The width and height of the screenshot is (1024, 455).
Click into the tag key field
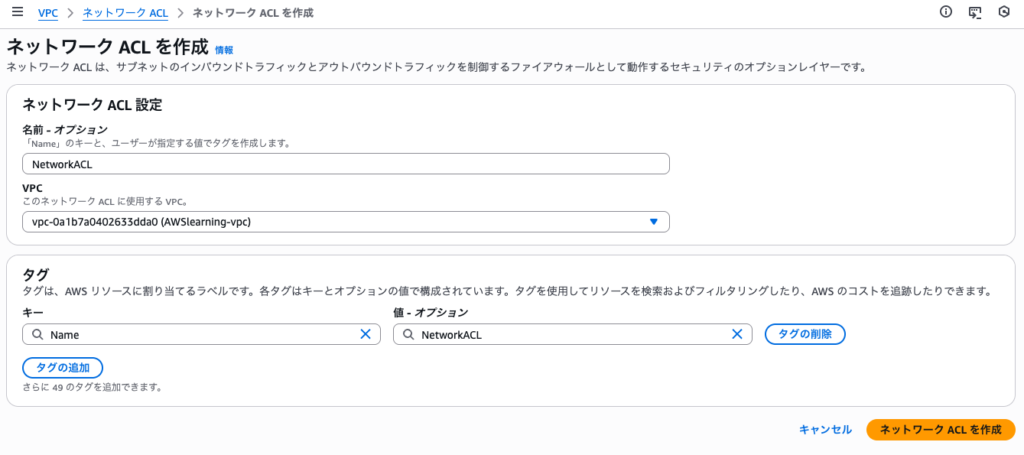pyautogui.click(x=200, y=335)
